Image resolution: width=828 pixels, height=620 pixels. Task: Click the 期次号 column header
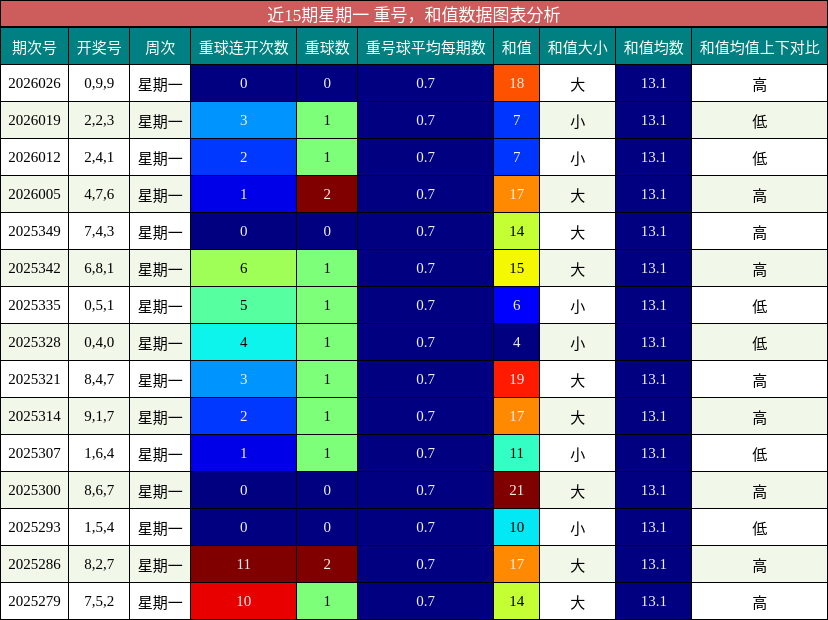[x=33, y=45]
